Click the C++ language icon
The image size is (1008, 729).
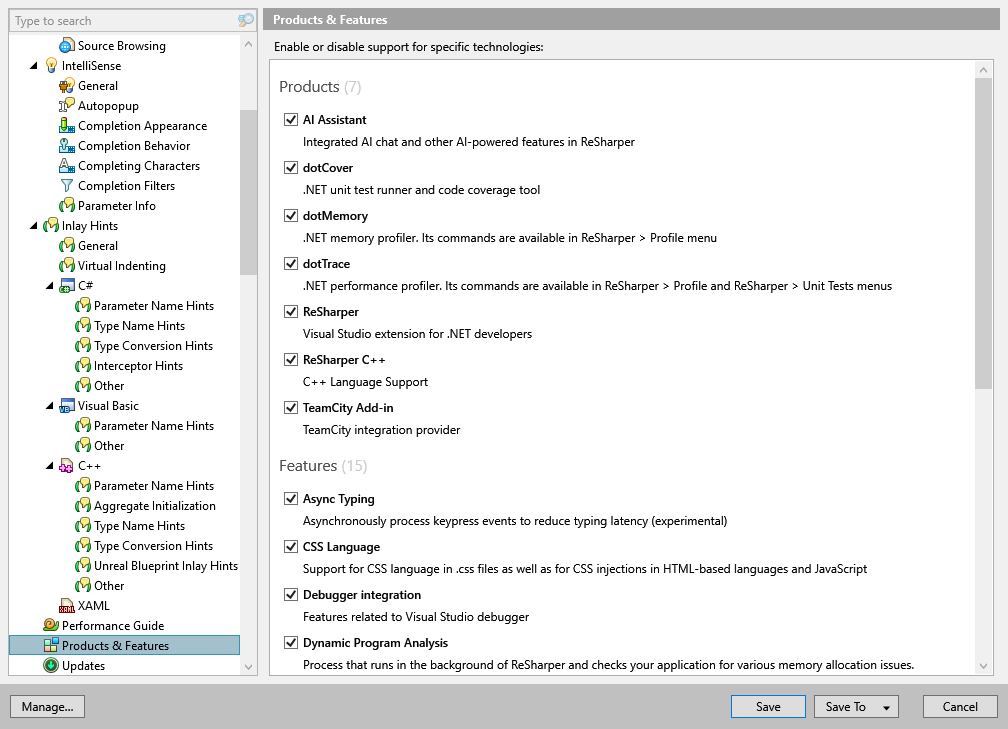tap(67, 465)
